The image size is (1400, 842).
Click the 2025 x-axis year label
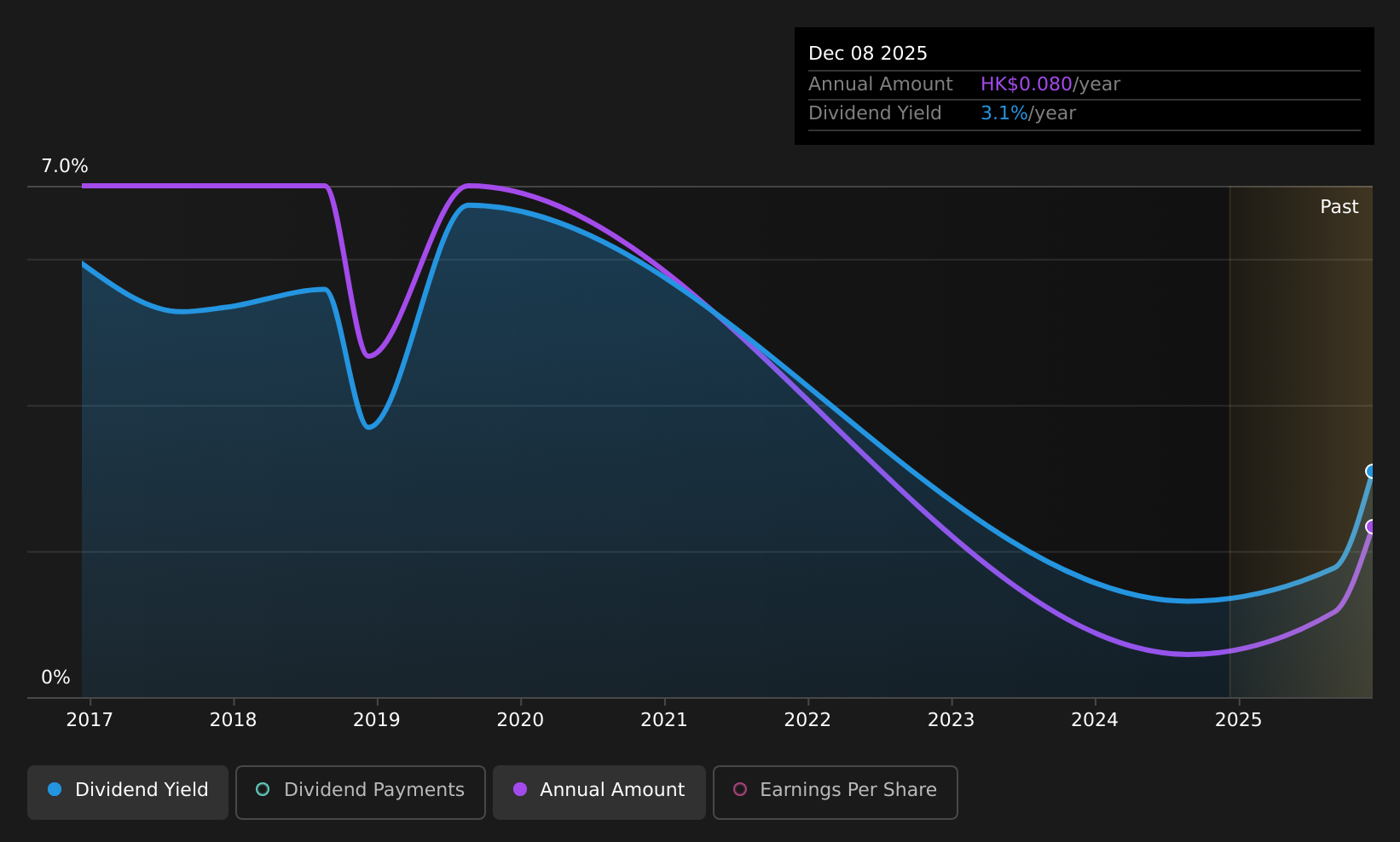tap(1238, 720)
